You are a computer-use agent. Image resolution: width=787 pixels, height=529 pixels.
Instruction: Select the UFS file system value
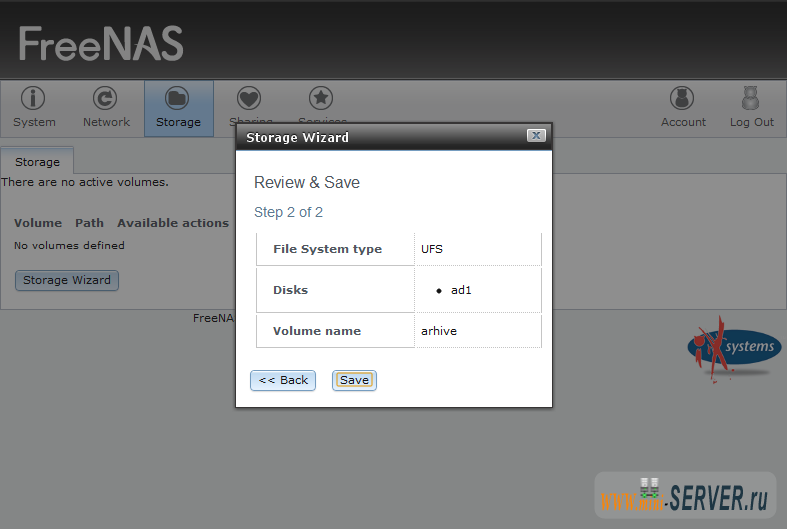(x=432, y=249)
